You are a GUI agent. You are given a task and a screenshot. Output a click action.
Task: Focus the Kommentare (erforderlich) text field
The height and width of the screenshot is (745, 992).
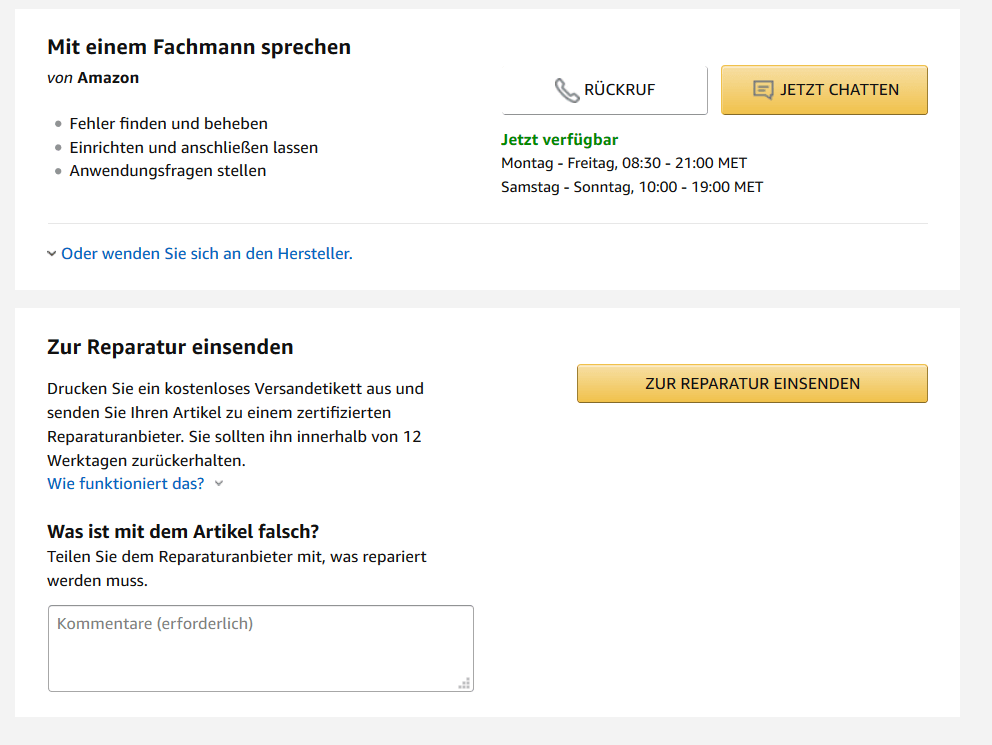260,648
